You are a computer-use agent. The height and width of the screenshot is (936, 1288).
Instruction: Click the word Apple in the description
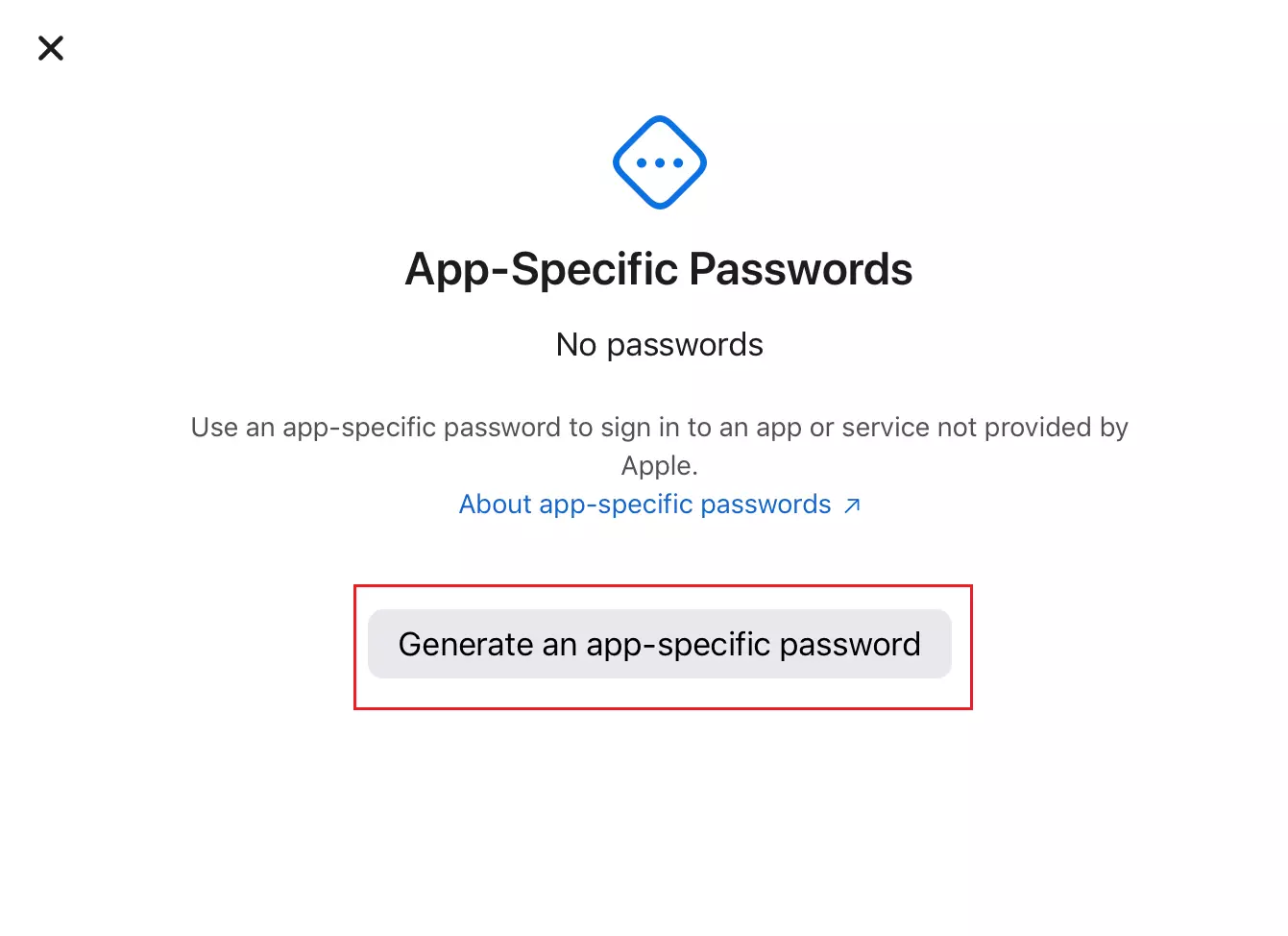[x=656, y=466]
